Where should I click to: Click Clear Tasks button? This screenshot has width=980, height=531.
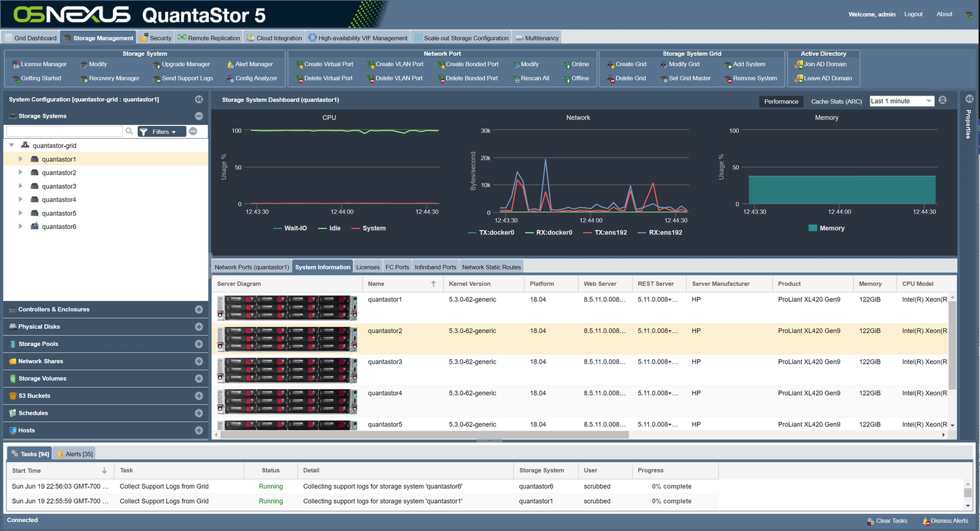pos(888,521)
